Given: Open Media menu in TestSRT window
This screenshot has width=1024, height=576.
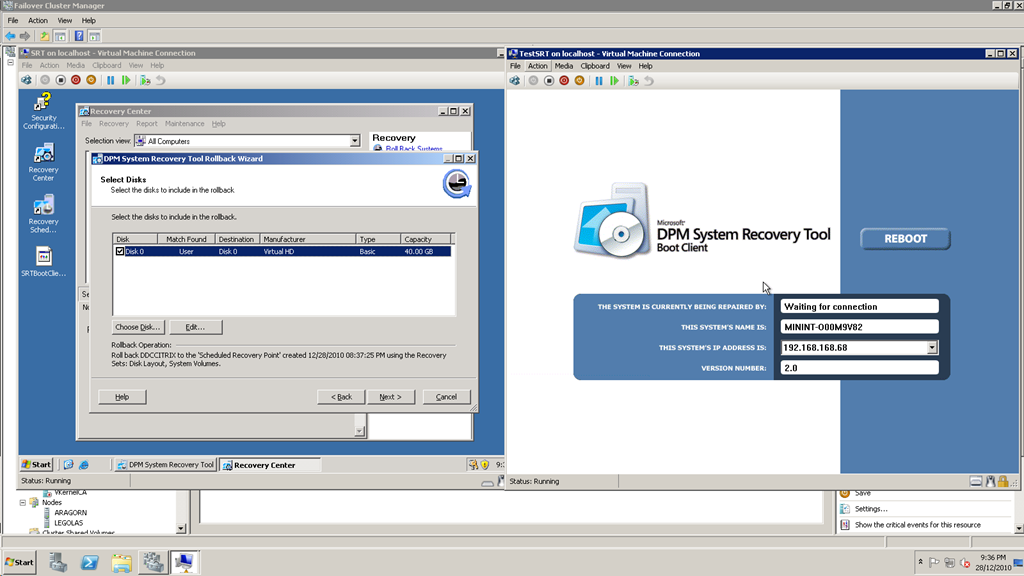Looking at the screenshot, I should point(564,66).
